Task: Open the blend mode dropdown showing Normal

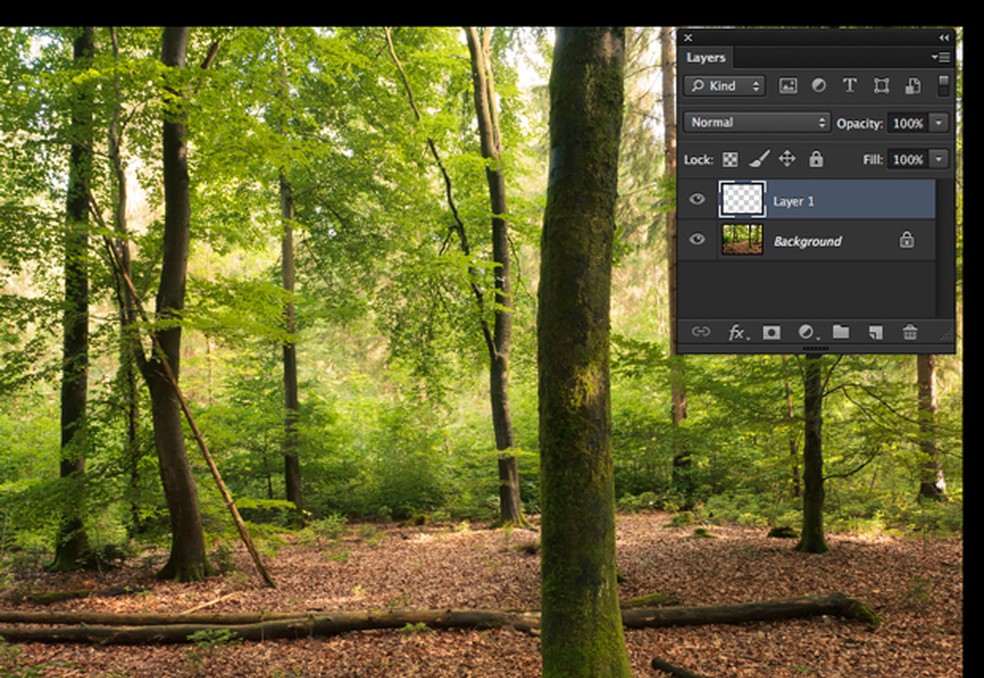Action: [755, 122]
